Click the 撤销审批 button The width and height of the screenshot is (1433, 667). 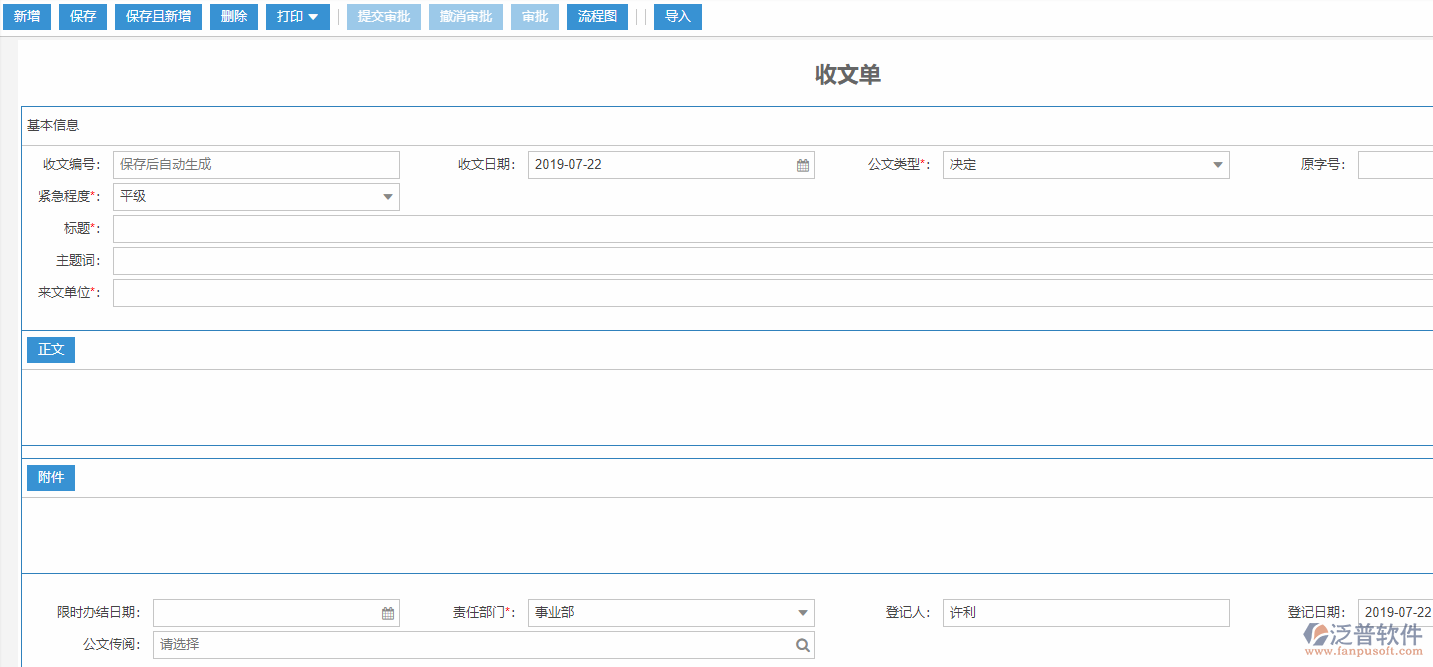coord(465,16)
